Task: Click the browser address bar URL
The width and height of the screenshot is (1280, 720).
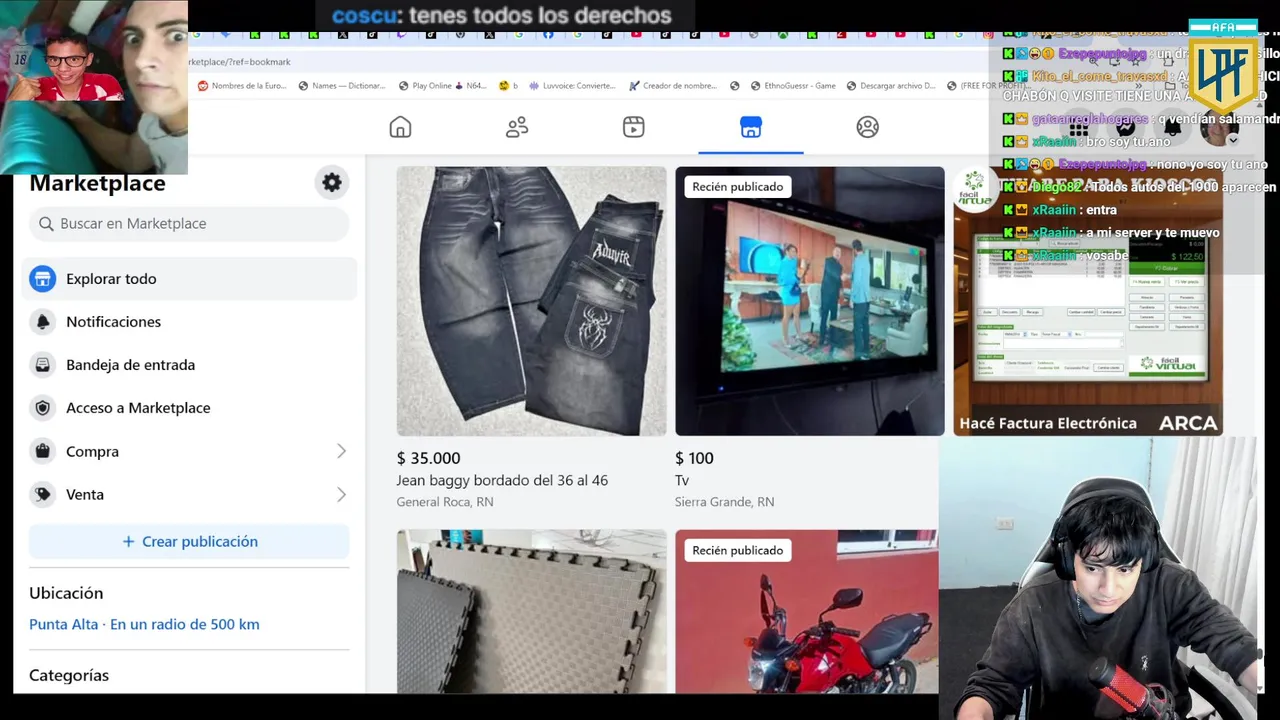Action: [x=240, y=62]
